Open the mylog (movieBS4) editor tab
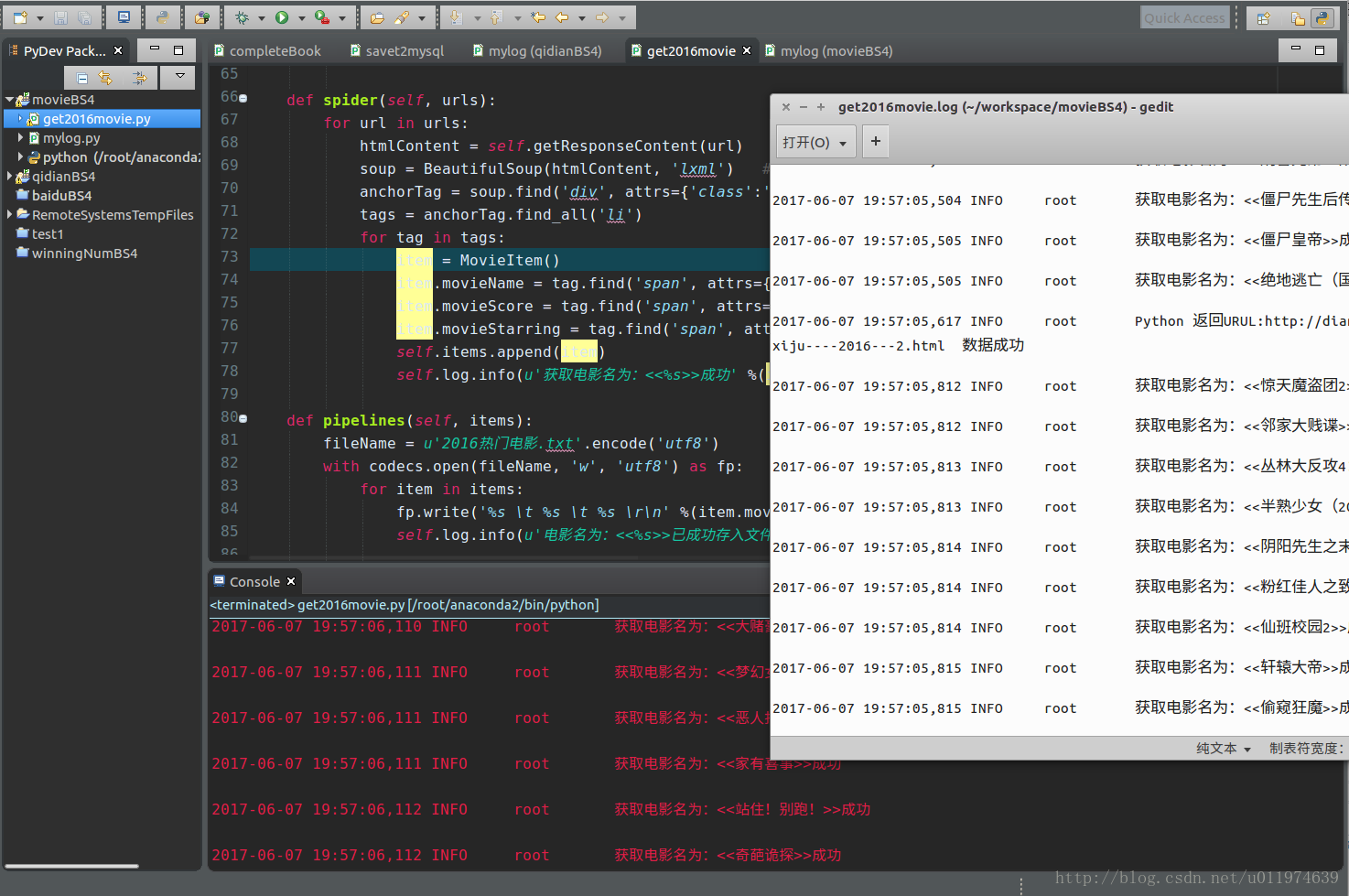1349x896 pixels. (x=836, y=51)
